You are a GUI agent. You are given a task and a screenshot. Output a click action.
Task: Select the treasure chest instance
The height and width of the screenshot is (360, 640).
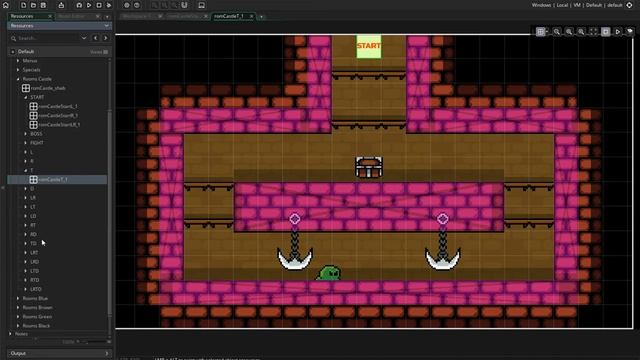369,167
